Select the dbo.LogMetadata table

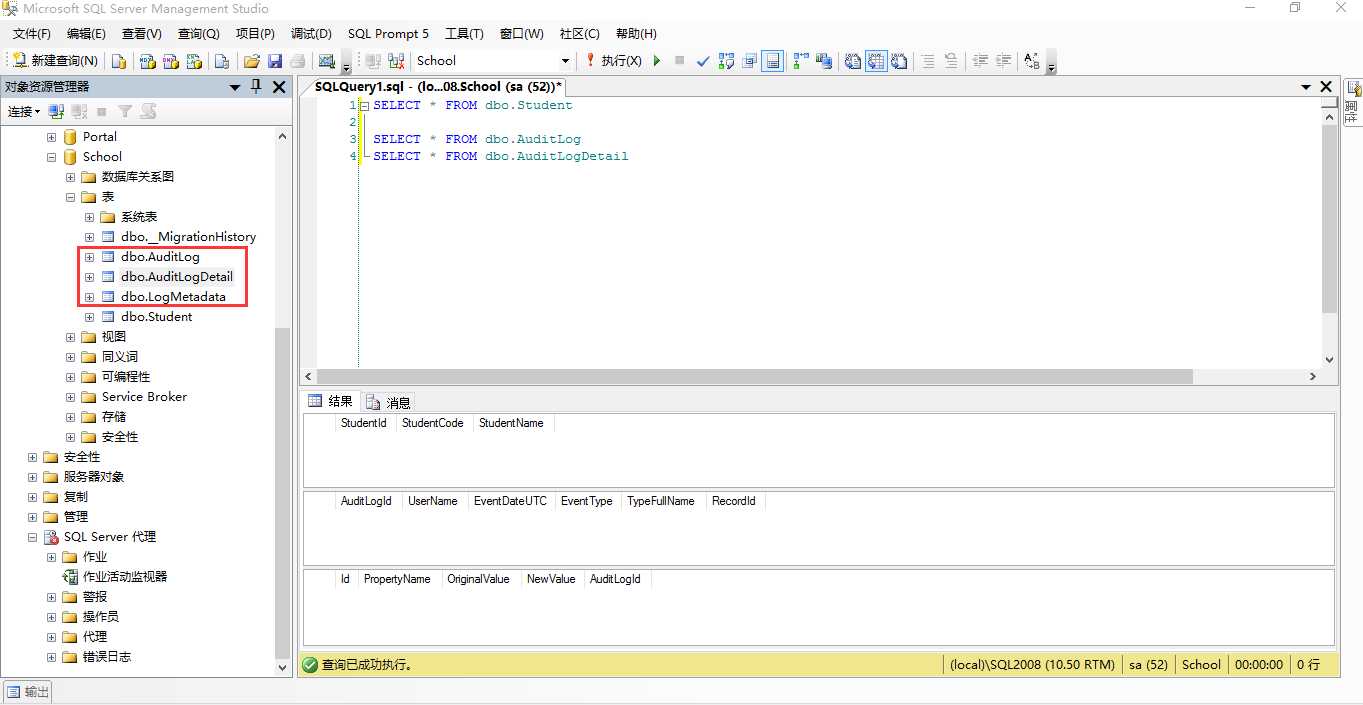[x=173, y=297]
